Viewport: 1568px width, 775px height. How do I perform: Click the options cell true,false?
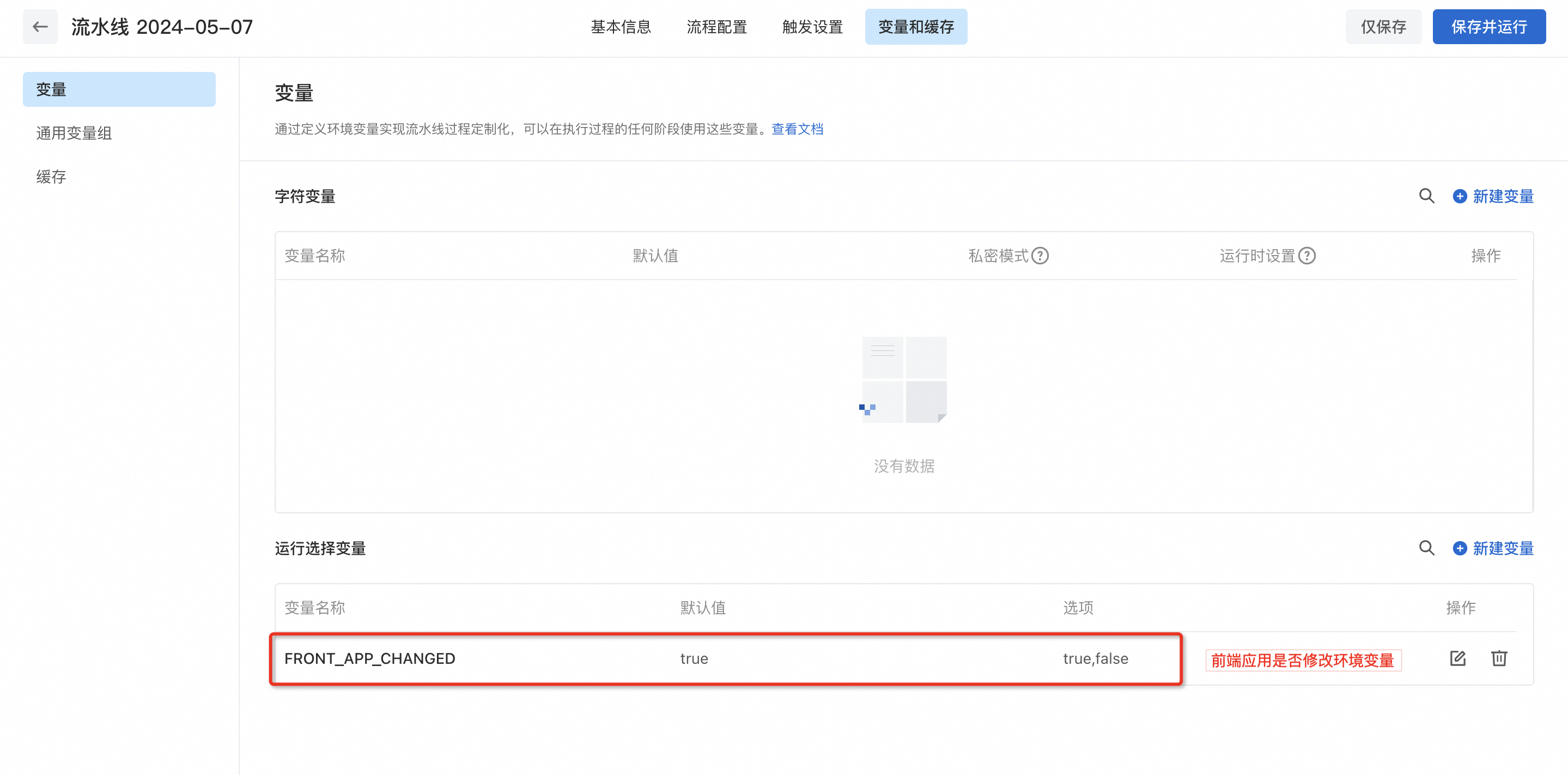click(x=1096, y=658)
